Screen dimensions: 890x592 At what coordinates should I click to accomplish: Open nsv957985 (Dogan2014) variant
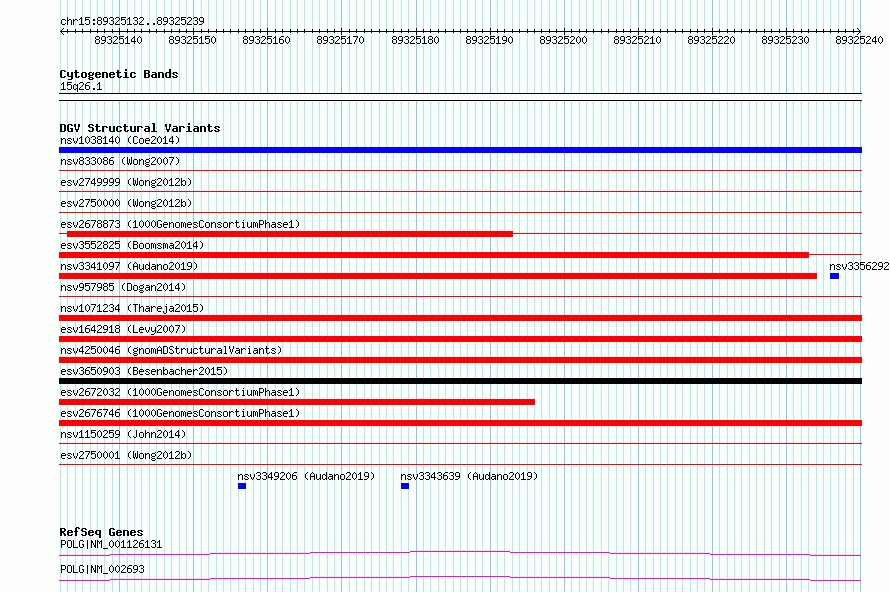(x=123, y=287)
